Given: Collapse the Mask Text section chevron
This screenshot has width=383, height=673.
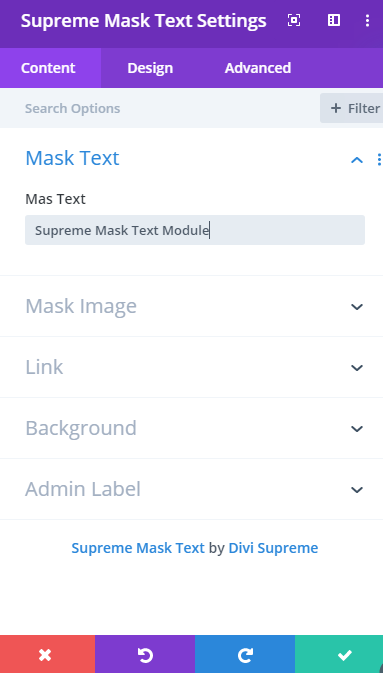Looking at the screenshot, I should click(357, 160).
